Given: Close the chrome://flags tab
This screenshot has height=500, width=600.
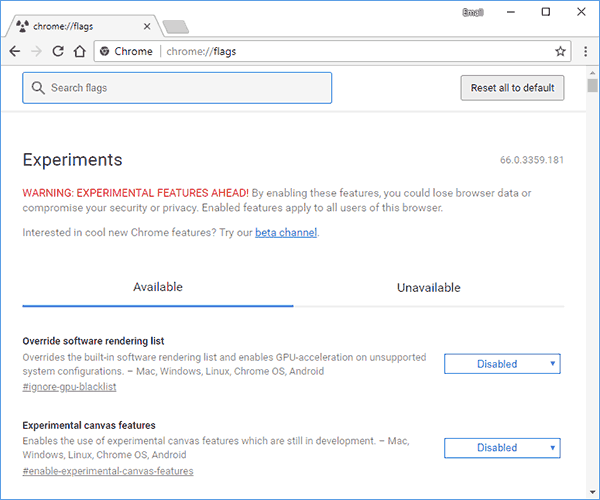Looking at the screenshot, I should tap(147, 26).
